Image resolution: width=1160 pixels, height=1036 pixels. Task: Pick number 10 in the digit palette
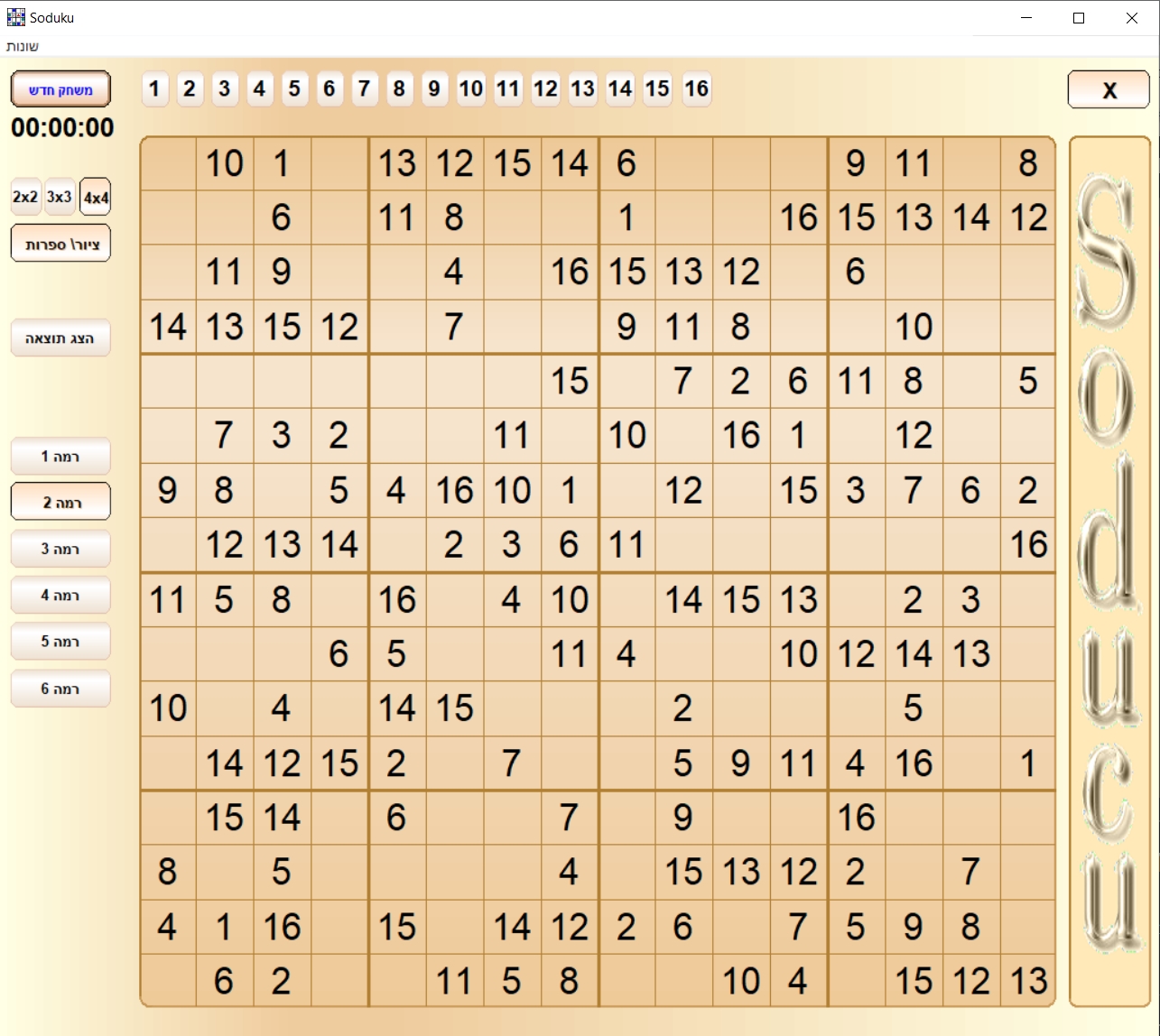point(471,89)
